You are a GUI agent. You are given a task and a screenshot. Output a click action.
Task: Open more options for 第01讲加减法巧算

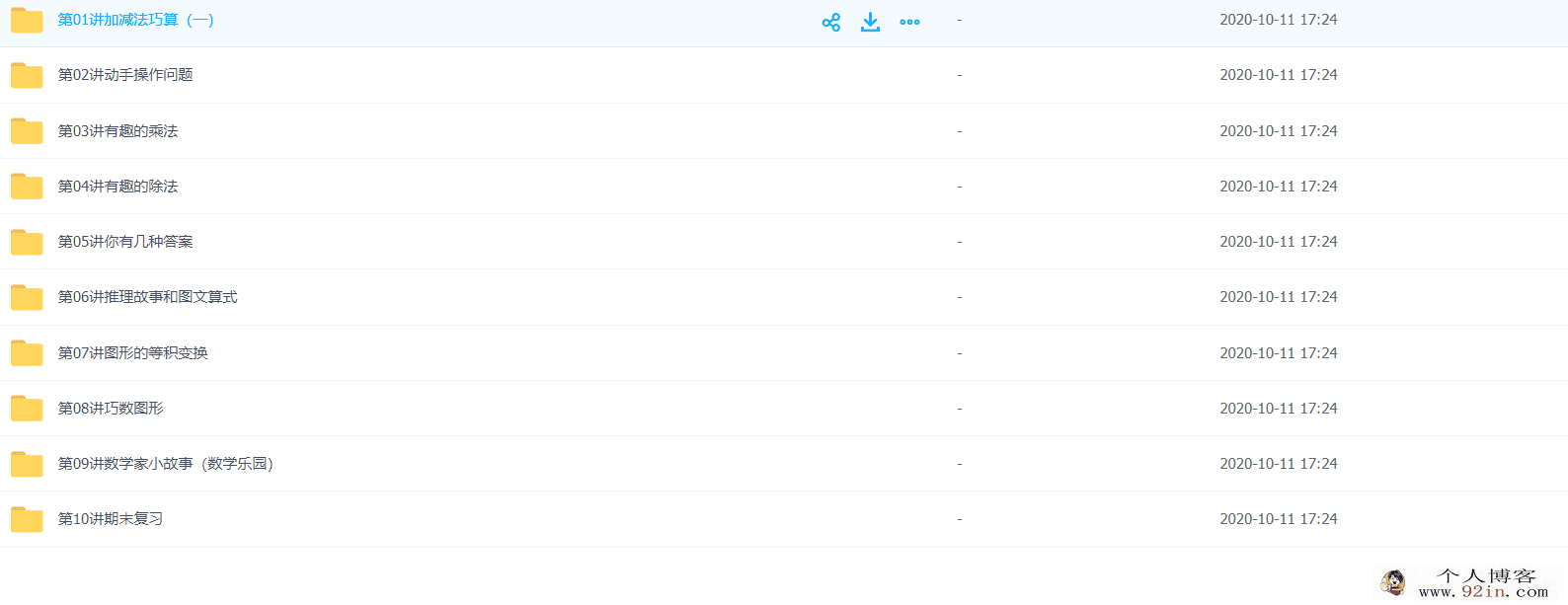[x=909, y=22]
